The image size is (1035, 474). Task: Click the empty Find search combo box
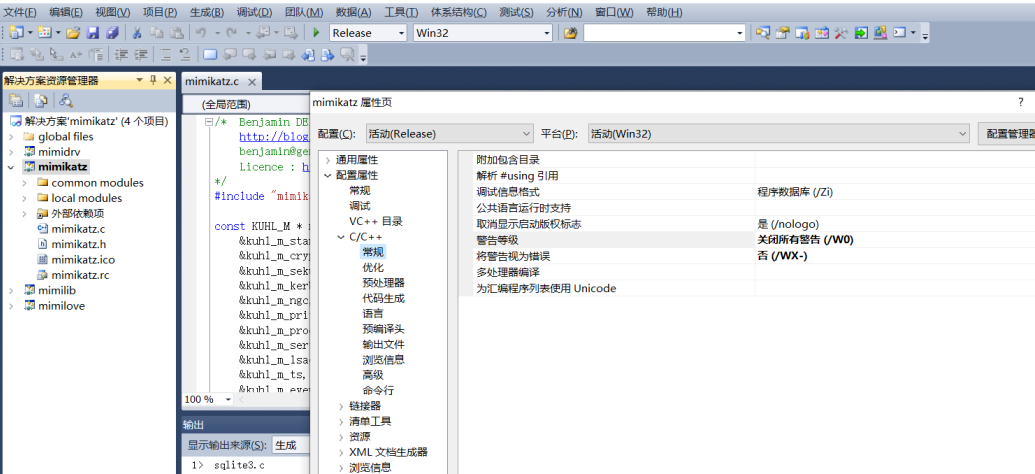click(665, 32)
